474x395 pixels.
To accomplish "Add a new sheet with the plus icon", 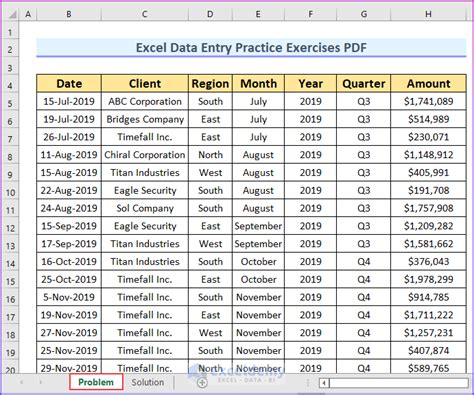I will click(202, 383).
